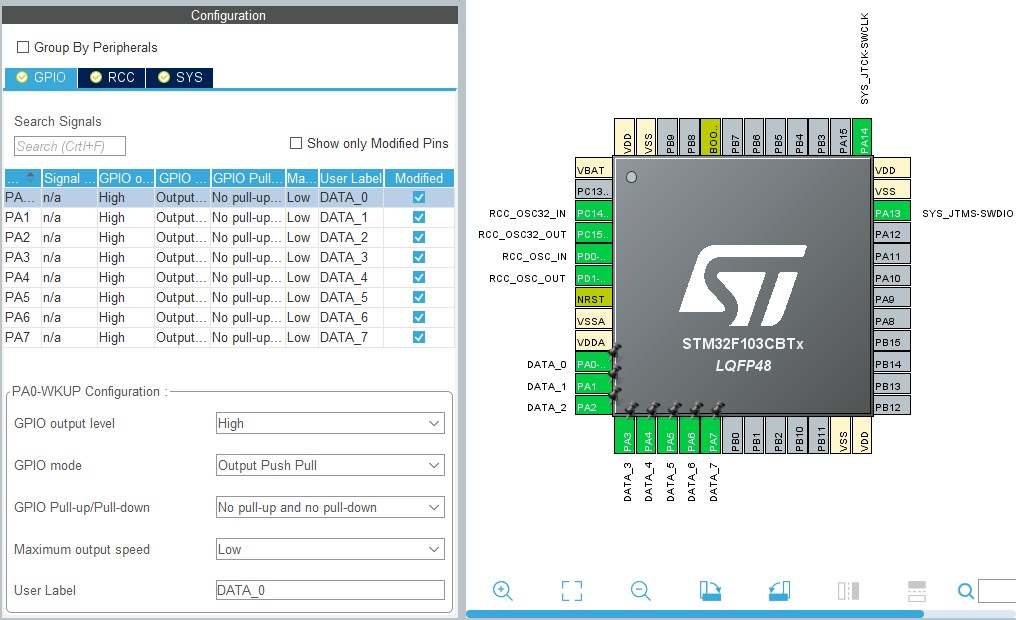
Task: Select the DATA_4 cell in PA4 row
Action: point(351,277)
